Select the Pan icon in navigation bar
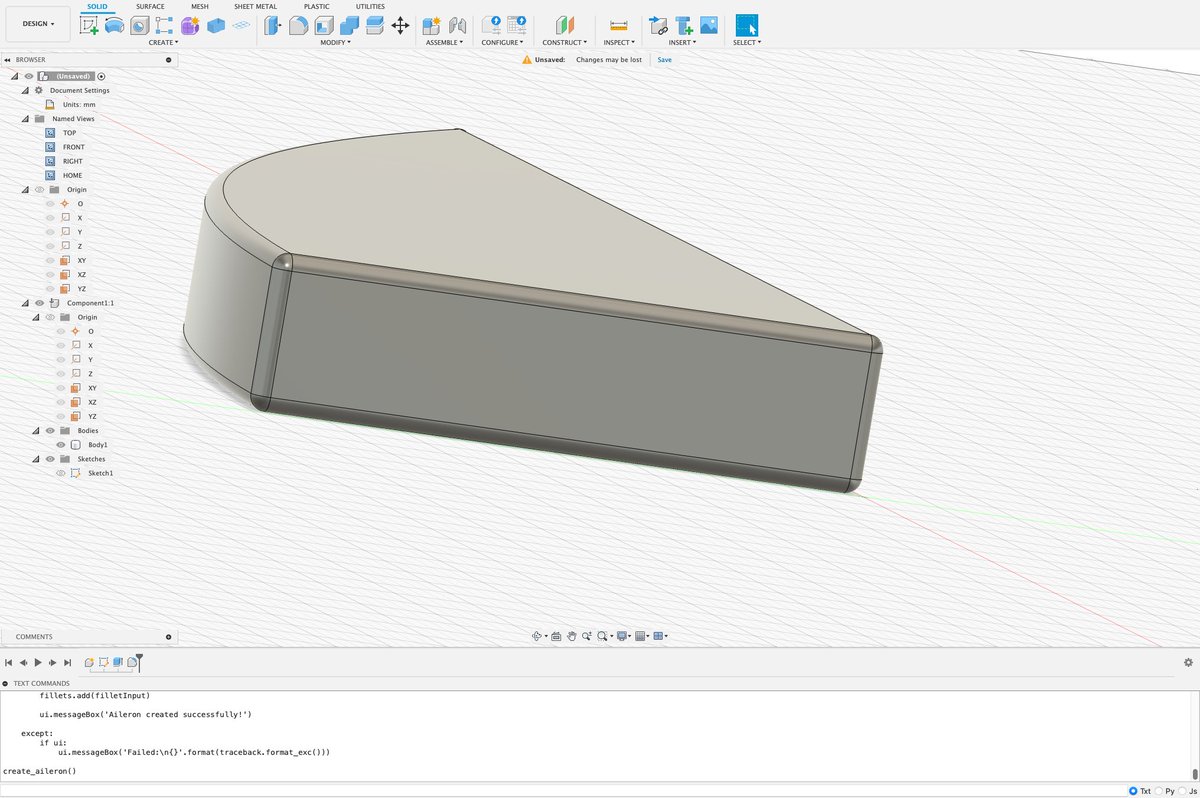1200x798 pixels. point(572,637)
